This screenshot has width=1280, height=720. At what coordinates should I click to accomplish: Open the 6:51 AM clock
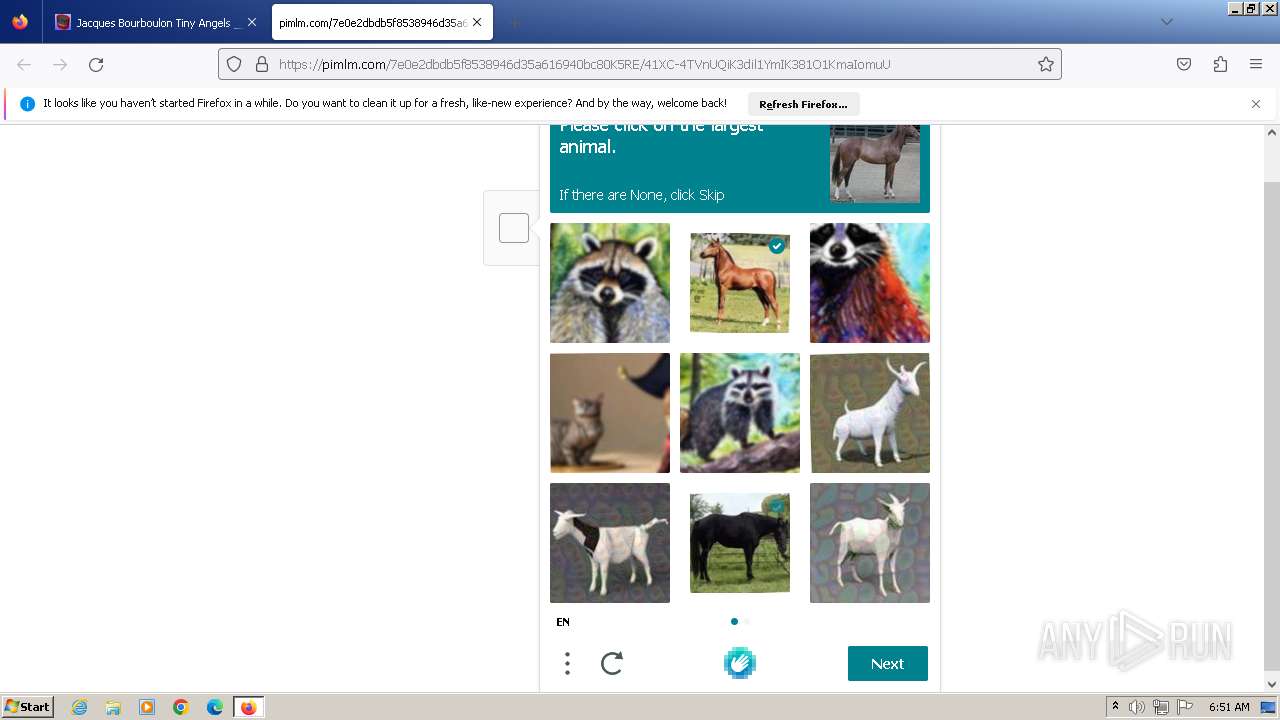(1229, 707)
